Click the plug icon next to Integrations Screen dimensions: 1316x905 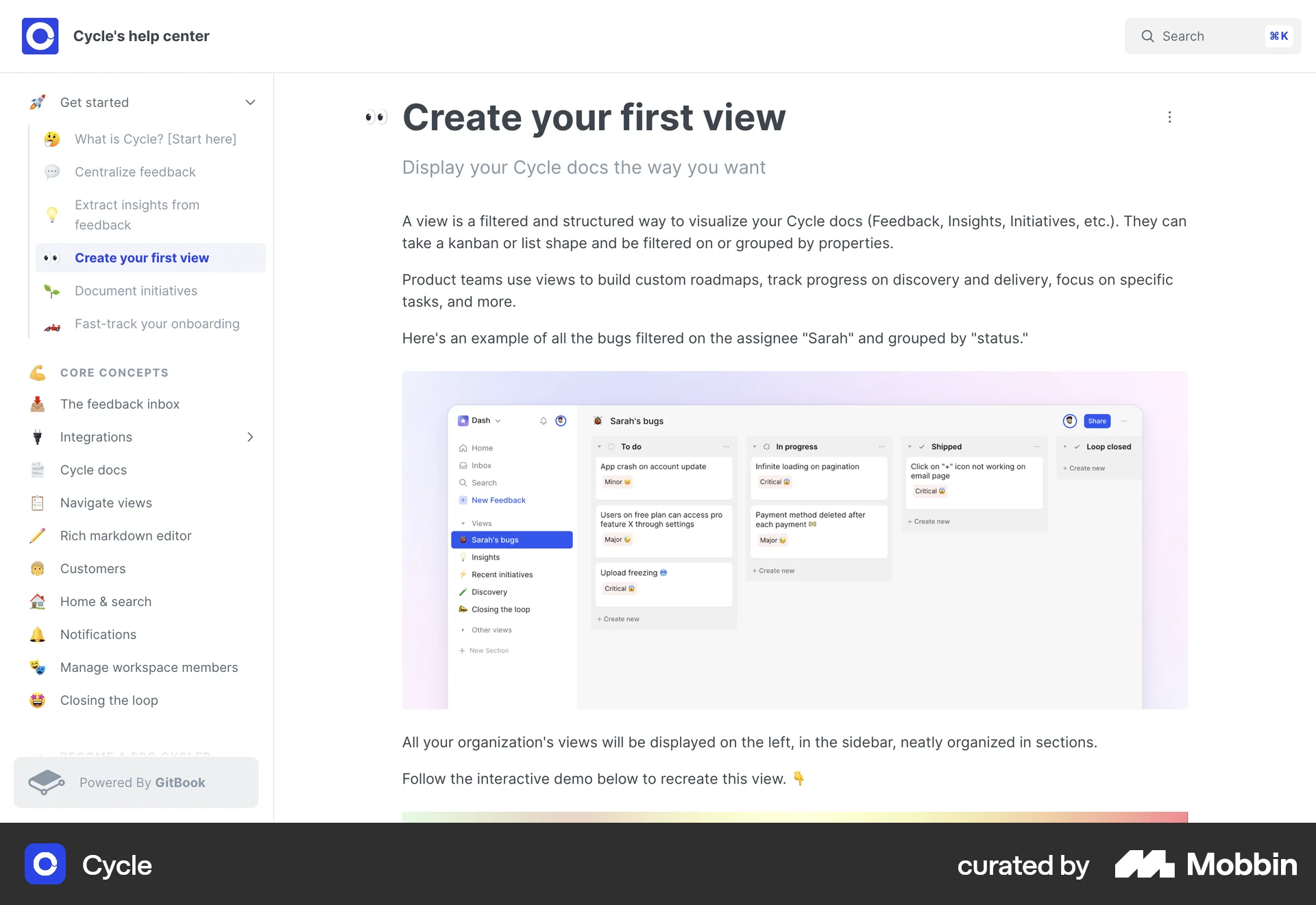tap(38, 437)
